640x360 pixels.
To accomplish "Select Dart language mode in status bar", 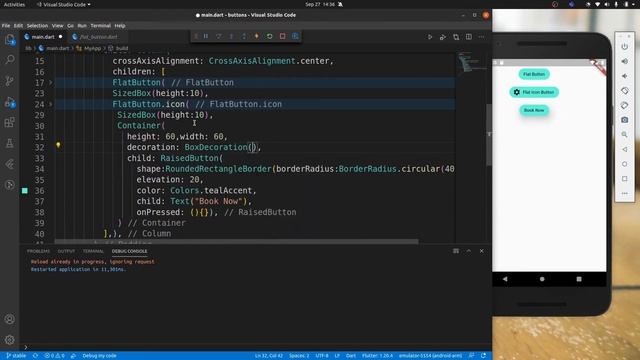I will pyautogui.click(x=351, y=356).
